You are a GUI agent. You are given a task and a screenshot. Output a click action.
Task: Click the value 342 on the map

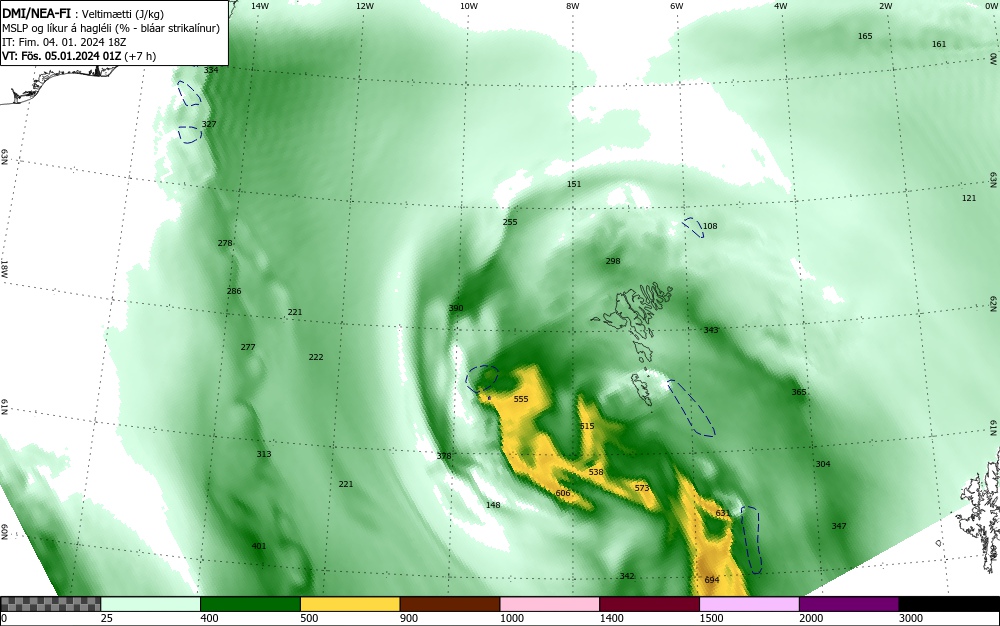coord(627,576)
